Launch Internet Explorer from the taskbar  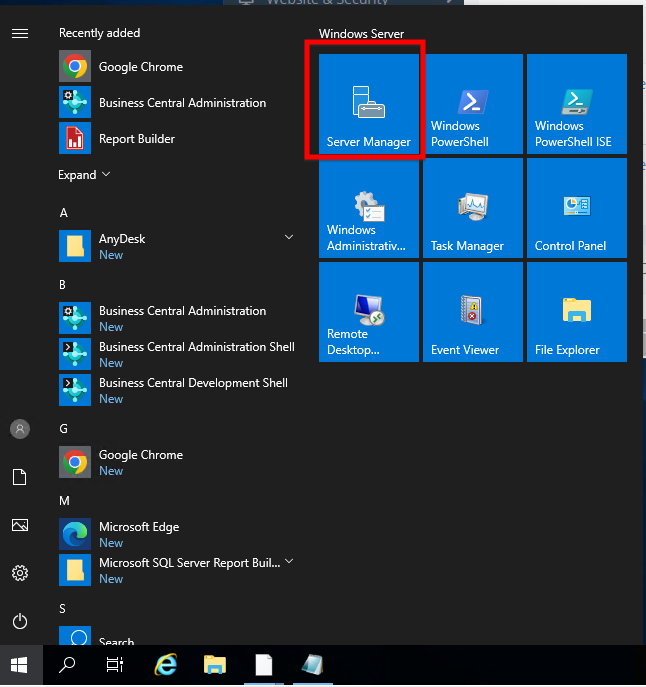point(166,665)
